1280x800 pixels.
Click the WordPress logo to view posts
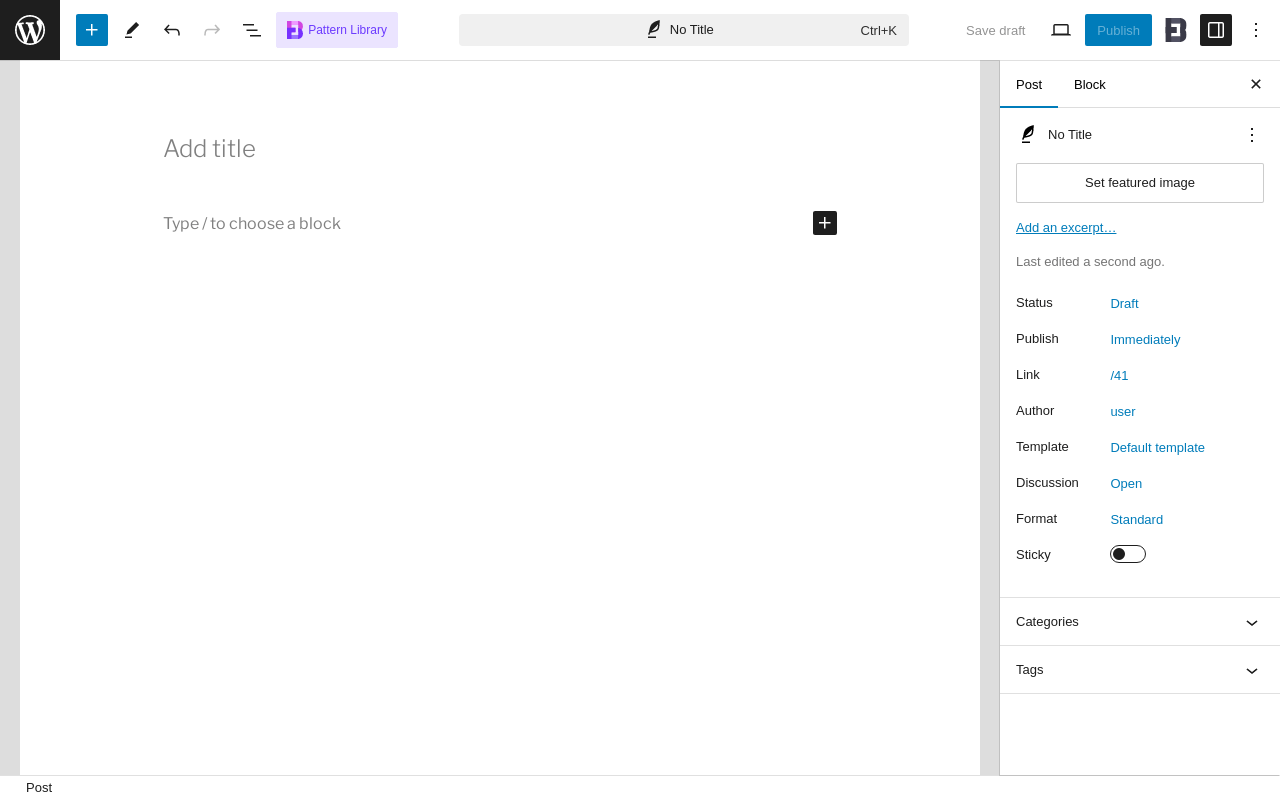coord(30,30)
